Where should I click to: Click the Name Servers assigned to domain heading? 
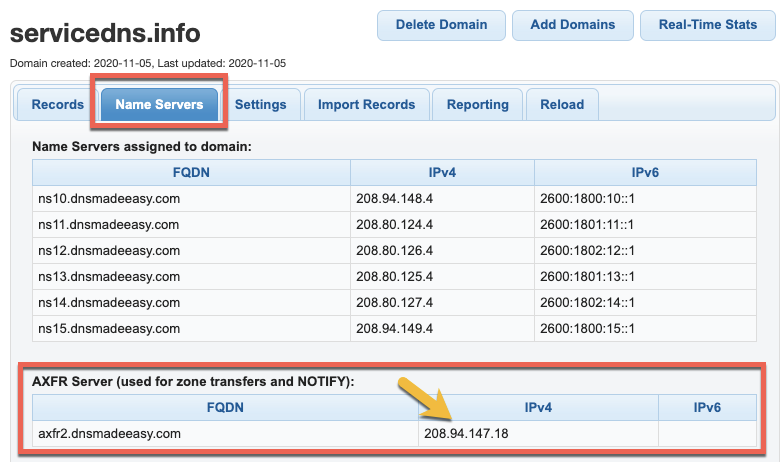tap(142, 147)
